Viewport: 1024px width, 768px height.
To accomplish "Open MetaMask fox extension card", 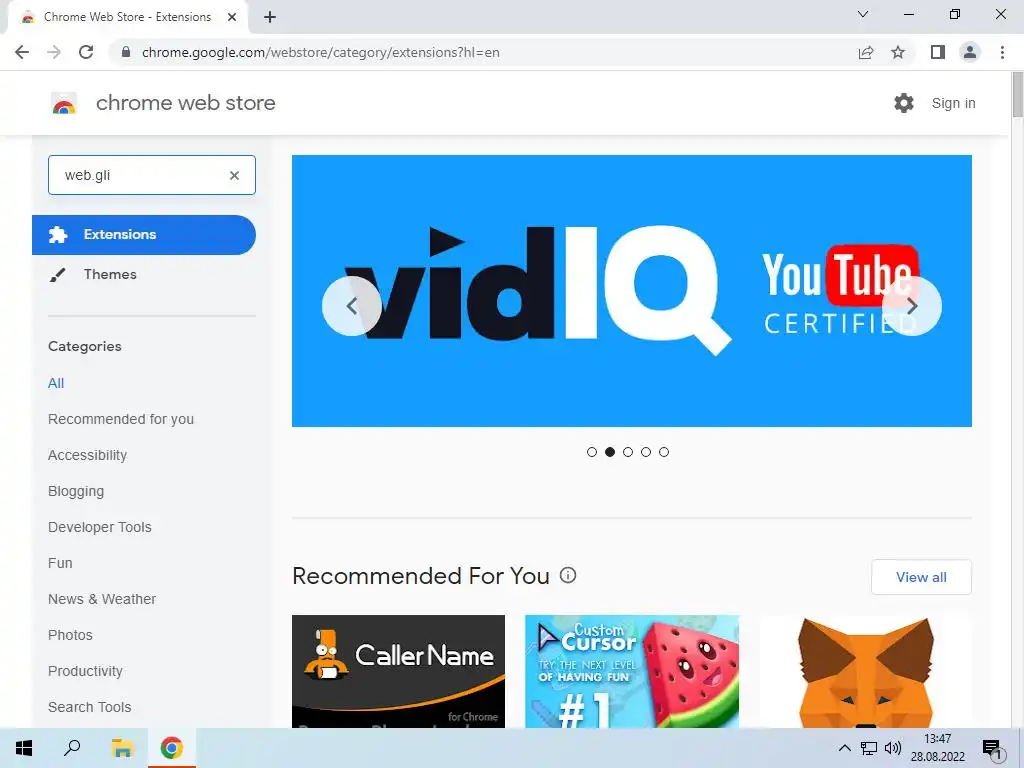I will click(x=865, y=671).
